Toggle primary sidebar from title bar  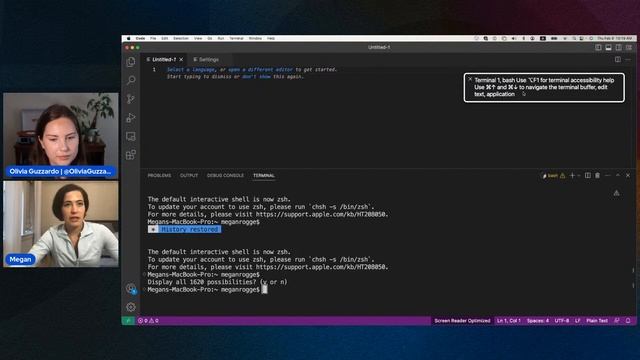(x=598, y=47)
